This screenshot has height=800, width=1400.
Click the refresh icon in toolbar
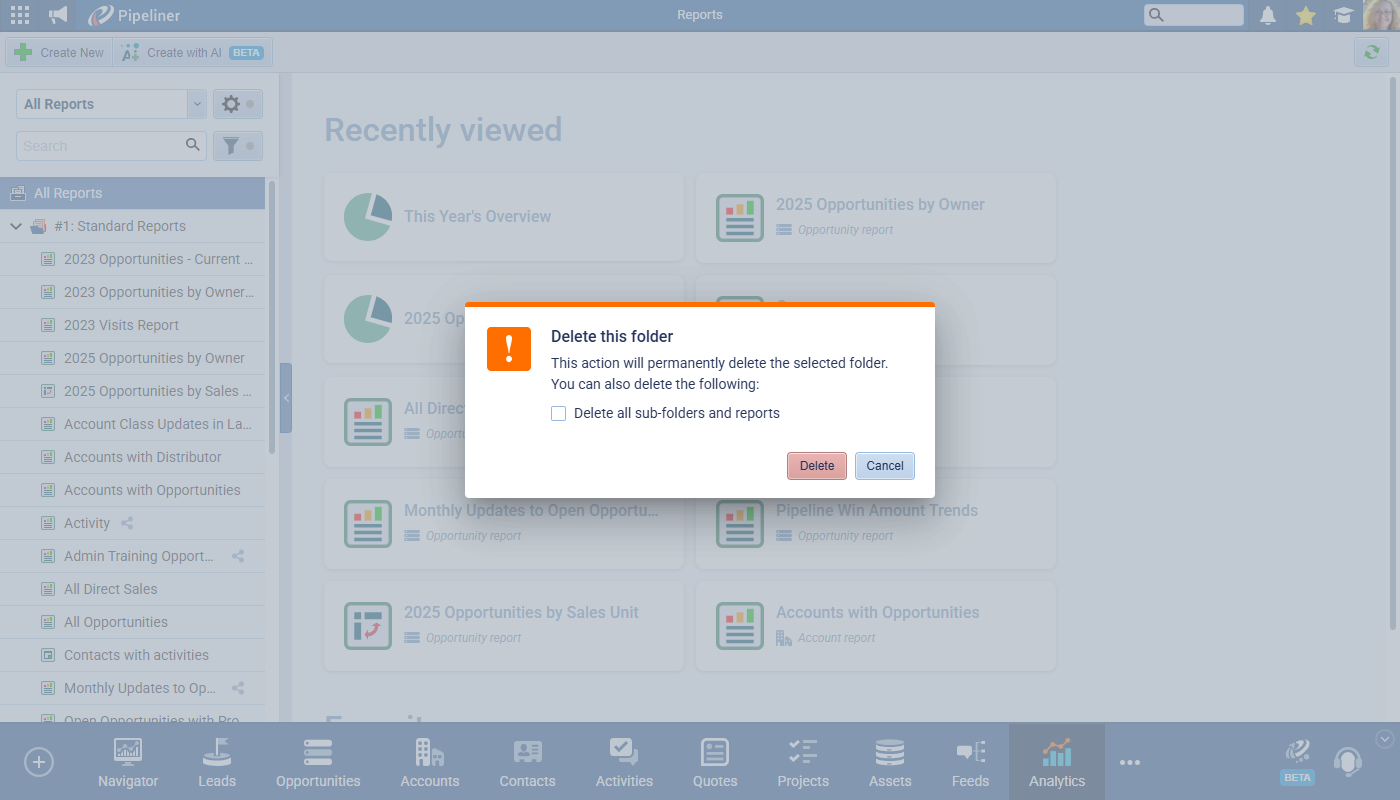pos(1371,52)
